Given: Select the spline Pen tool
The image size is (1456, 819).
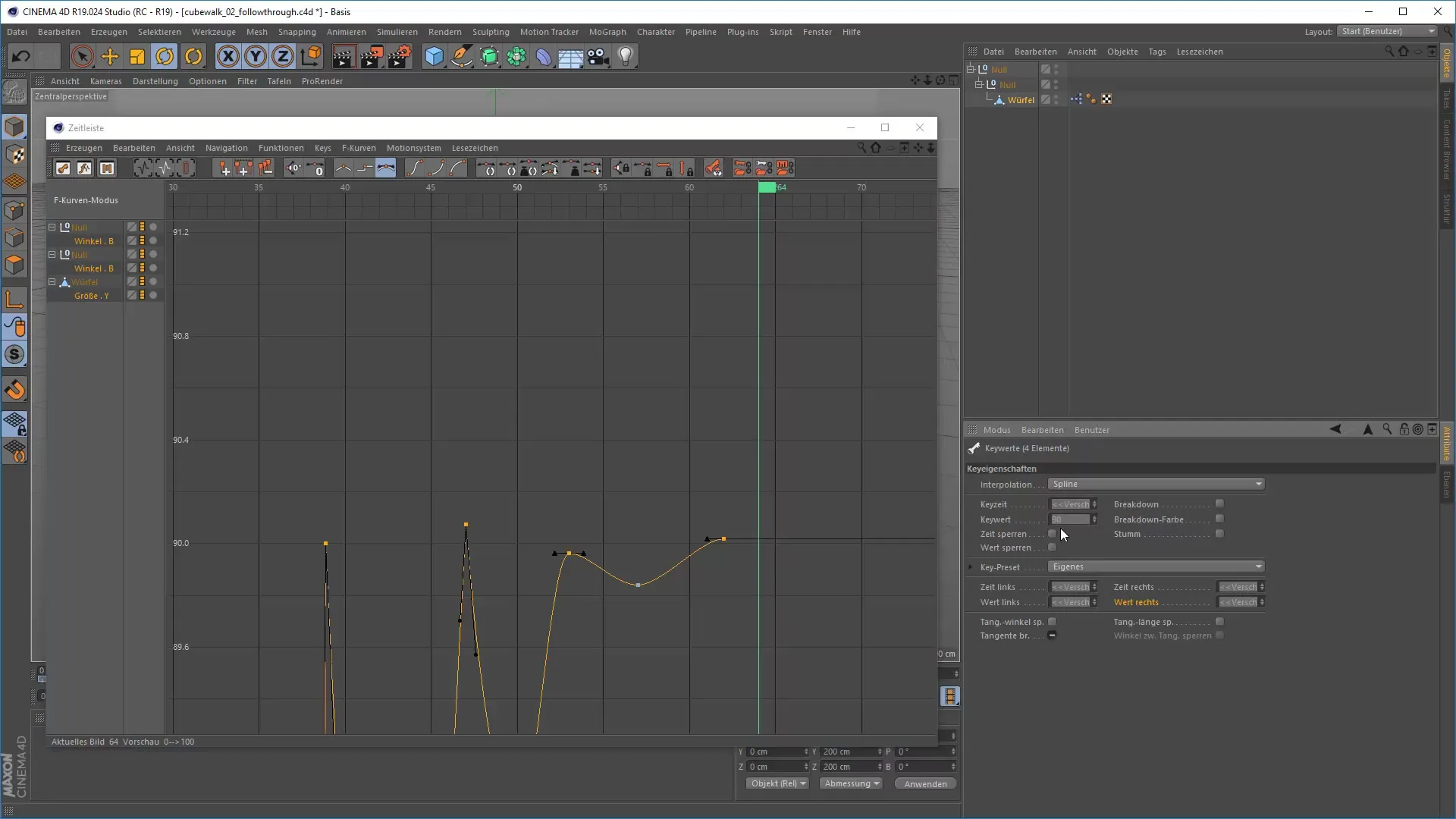Looking at the screenshot, I should pyautogui.click(x=462, y=56).
